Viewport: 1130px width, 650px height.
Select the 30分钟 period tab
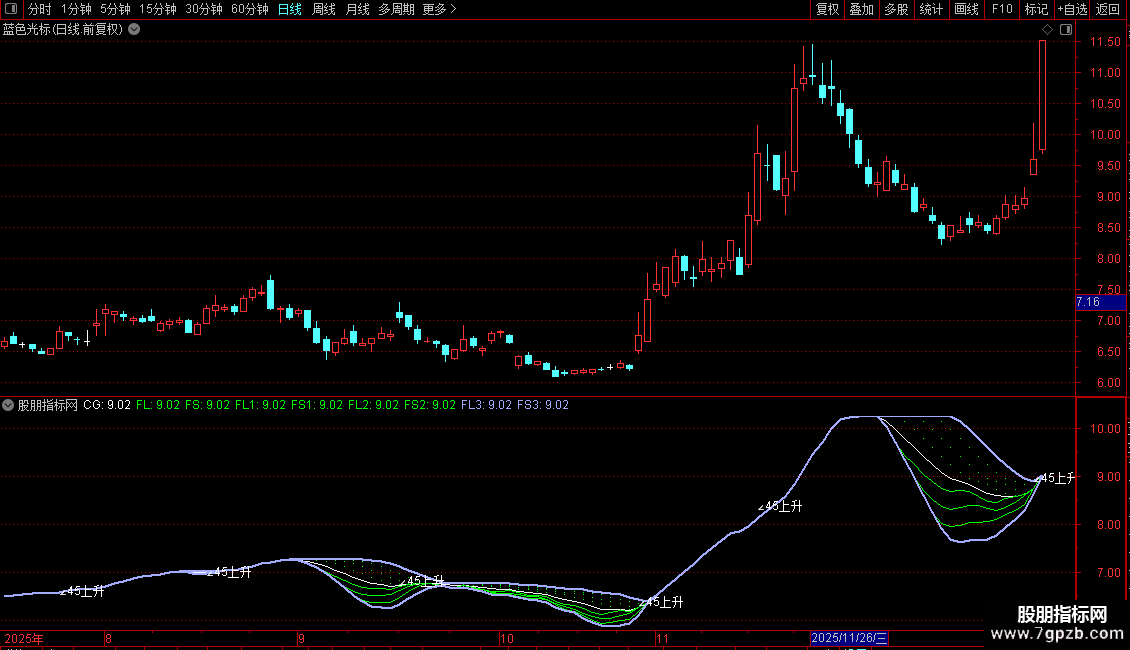[204, 9]
